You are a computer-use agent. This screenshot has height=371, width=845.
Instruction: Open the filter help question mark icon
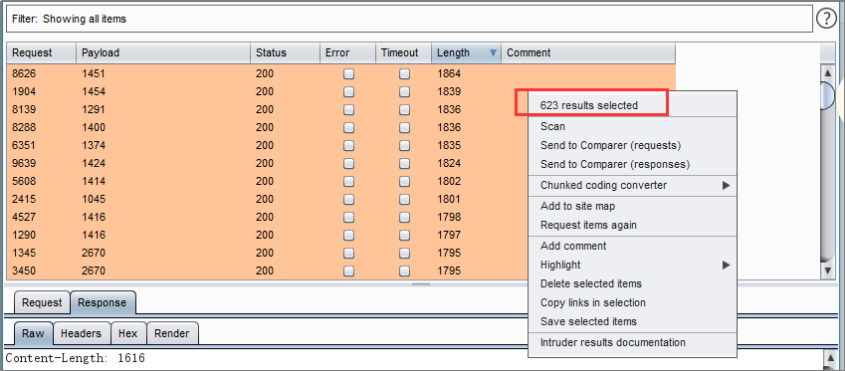click(x=826, y=19)
